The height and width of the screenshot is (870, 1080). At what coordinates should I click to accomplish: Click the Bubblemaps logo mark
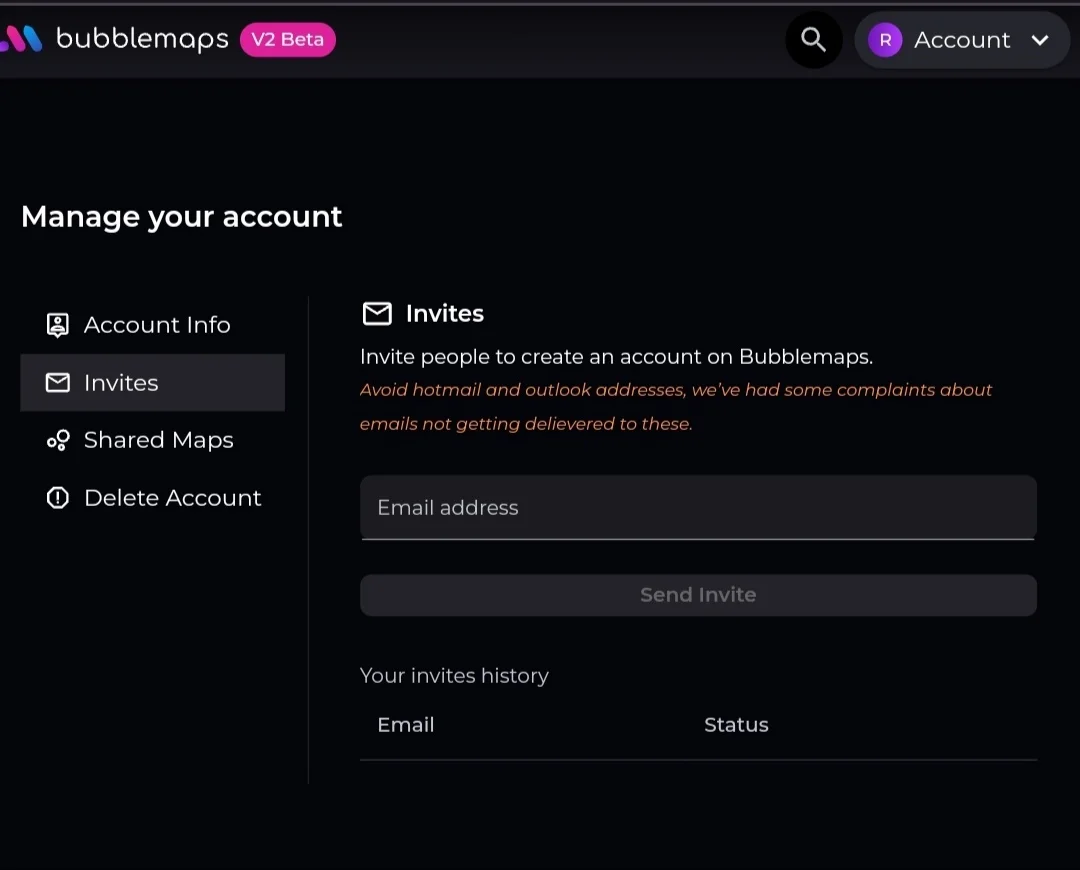[21, 39]
